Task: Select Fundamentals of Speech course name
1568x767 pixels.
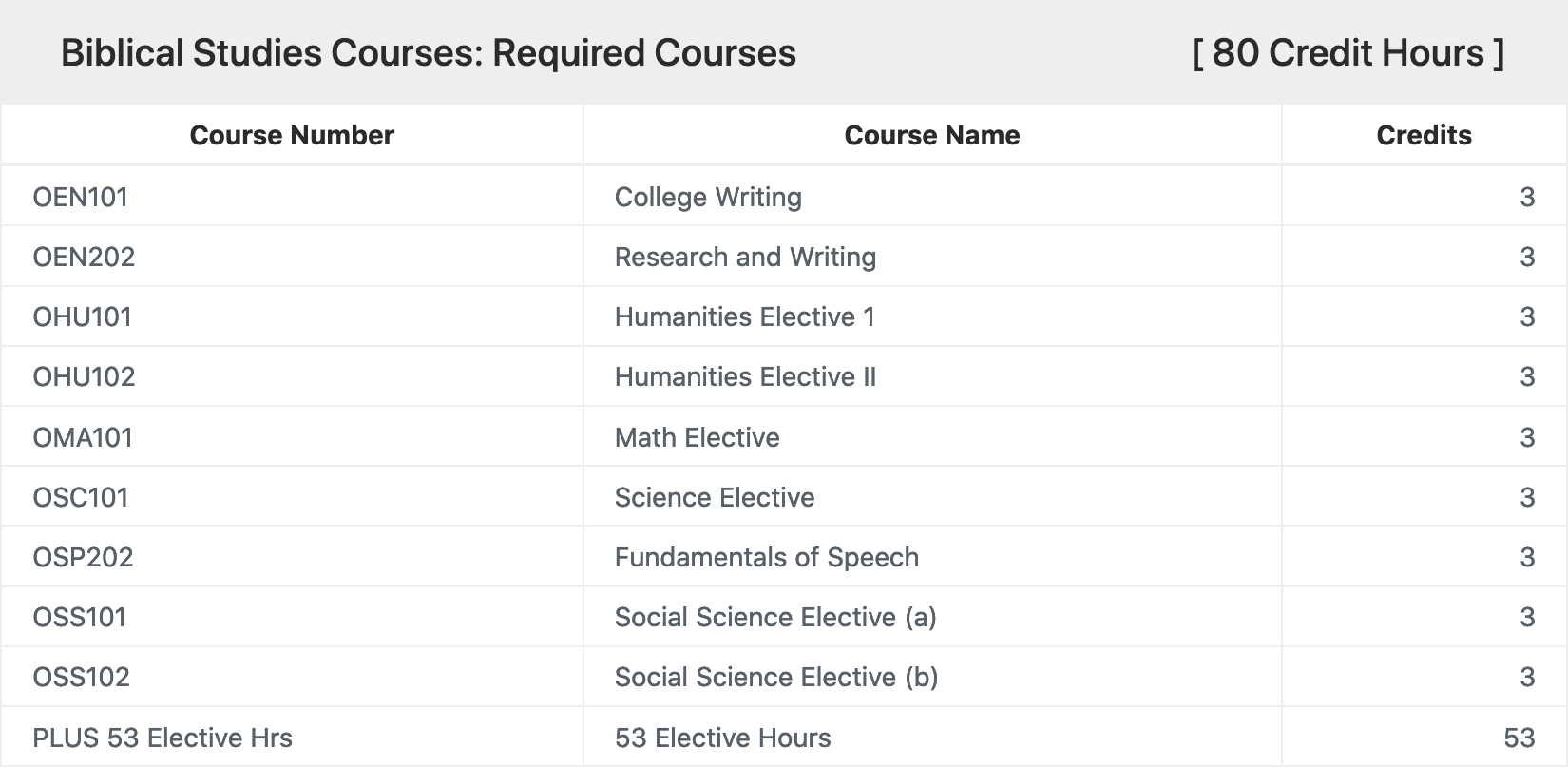Action: click(767, 557)
